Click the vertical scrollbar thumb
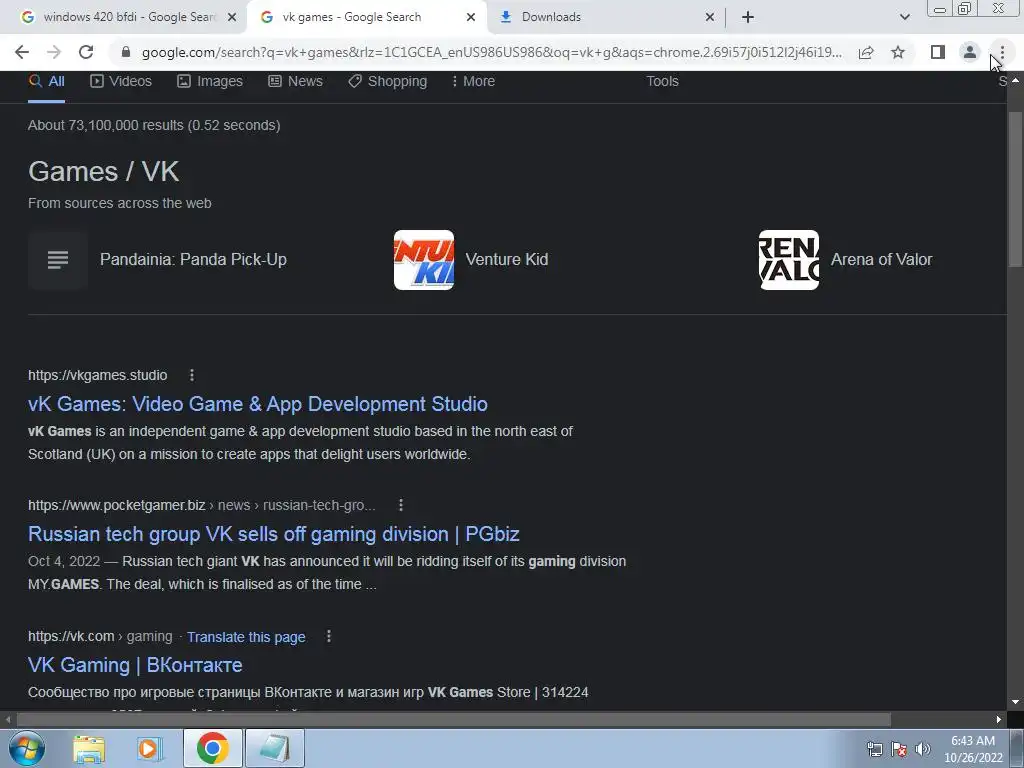The image size is (1024, 768). pyautogui.click(x=1015, y=189)
